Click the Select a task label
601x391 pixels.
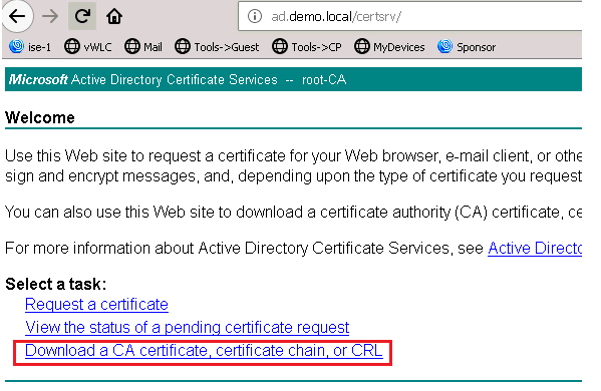pyautogui.click(x=56, y=284)
